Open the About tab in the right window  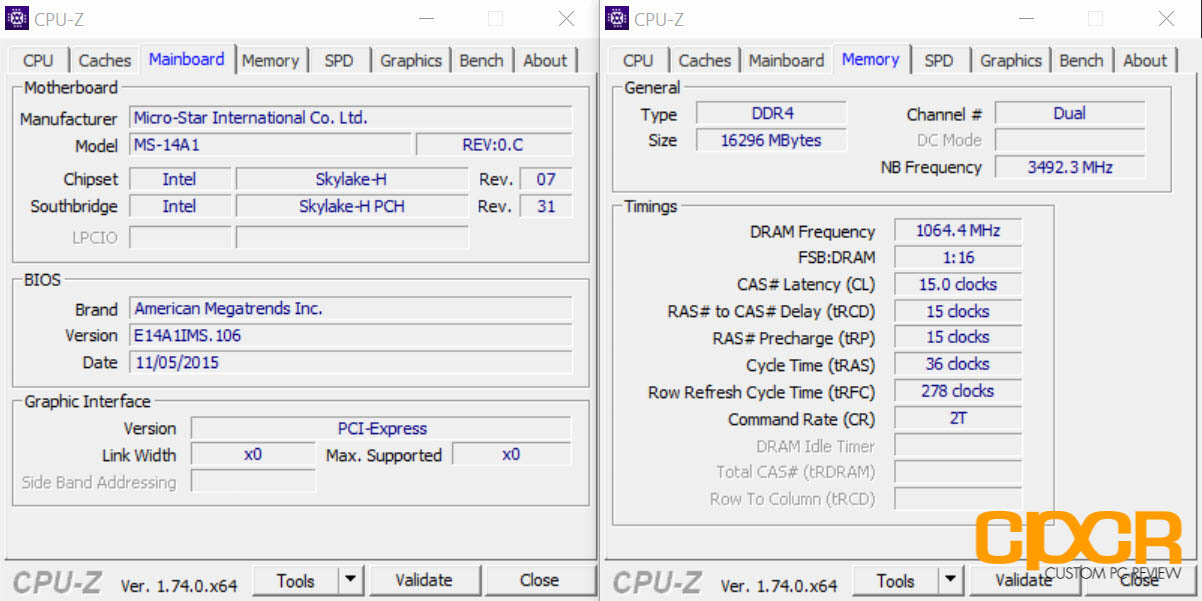1145,60
